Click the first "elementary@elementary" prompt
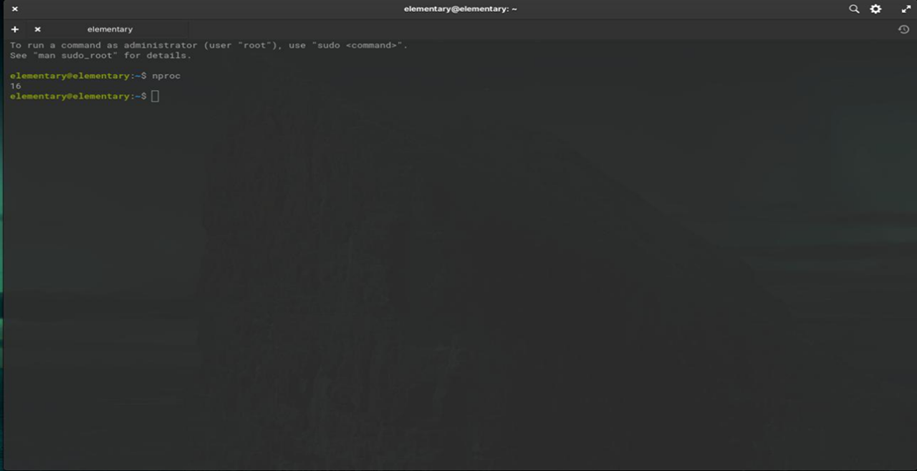The image size is (917, 471). [x=70, y=76]
